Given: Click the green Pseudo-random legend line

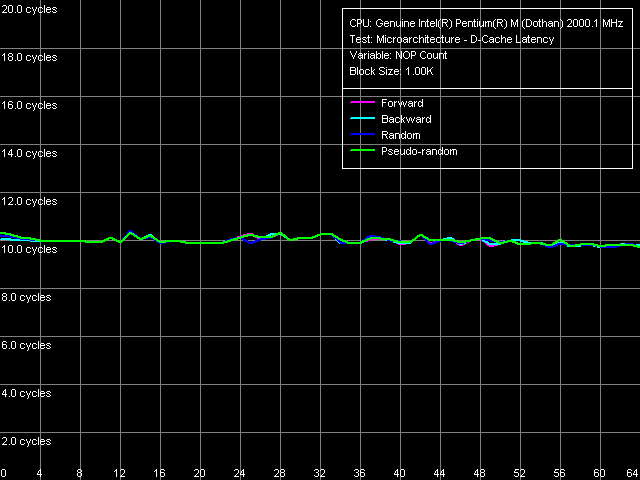Looking at the screenshot, I should [x=360, y=151].
